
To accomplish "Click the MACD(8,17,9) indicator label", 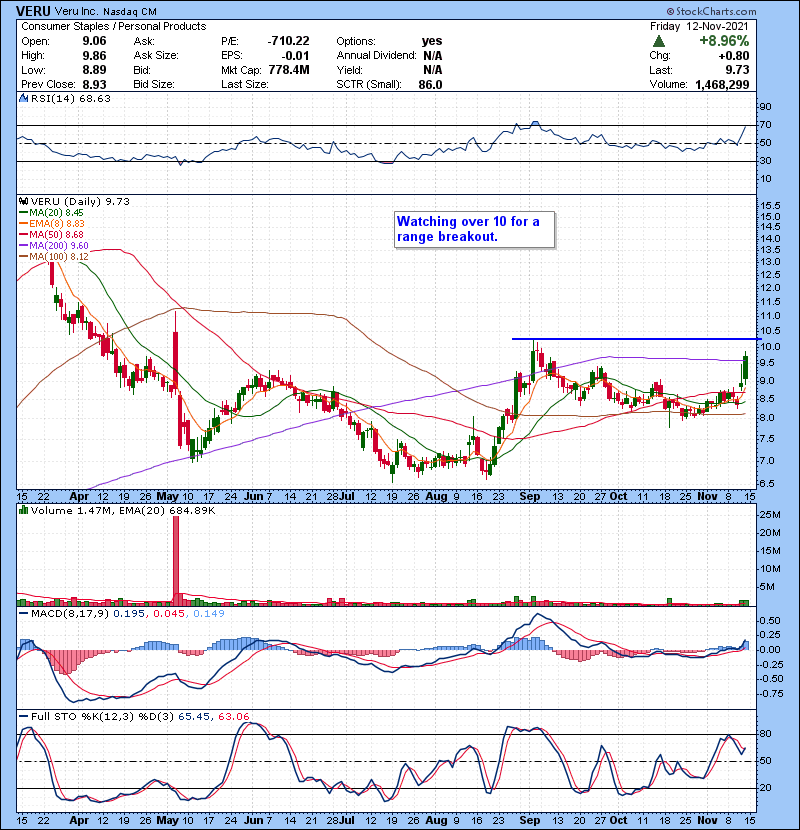I will (70, 614).
